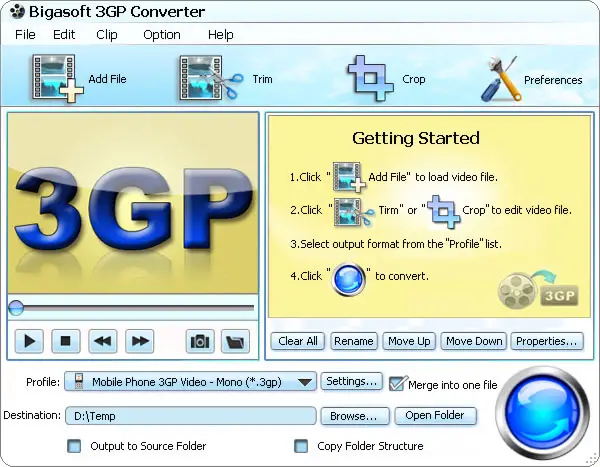Toggle Merge into one file checkbox

tap(397, 384)
